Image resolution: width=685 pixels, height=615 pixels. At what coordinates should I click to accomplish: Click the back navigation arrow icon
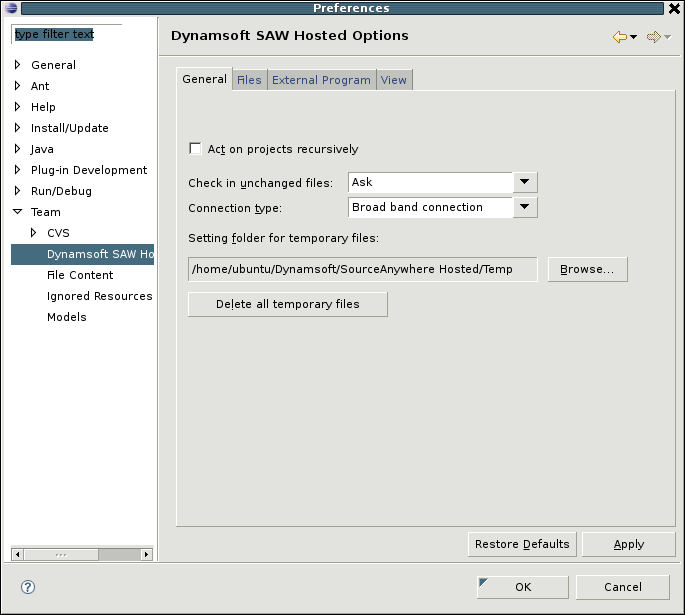(x=620, y=37)
